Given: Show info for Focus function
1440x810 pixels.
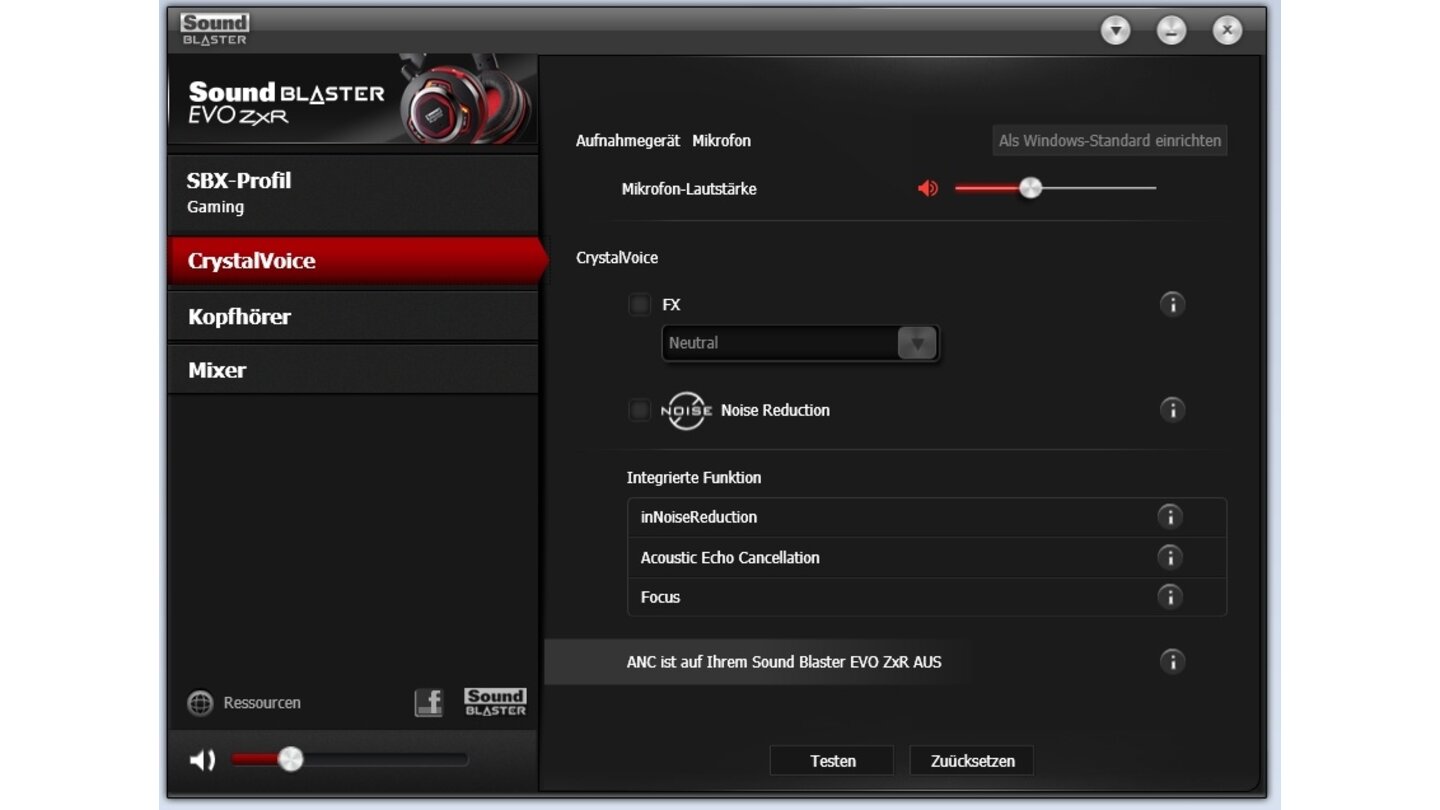Looking at the screenshot, I should [1169, 596].
